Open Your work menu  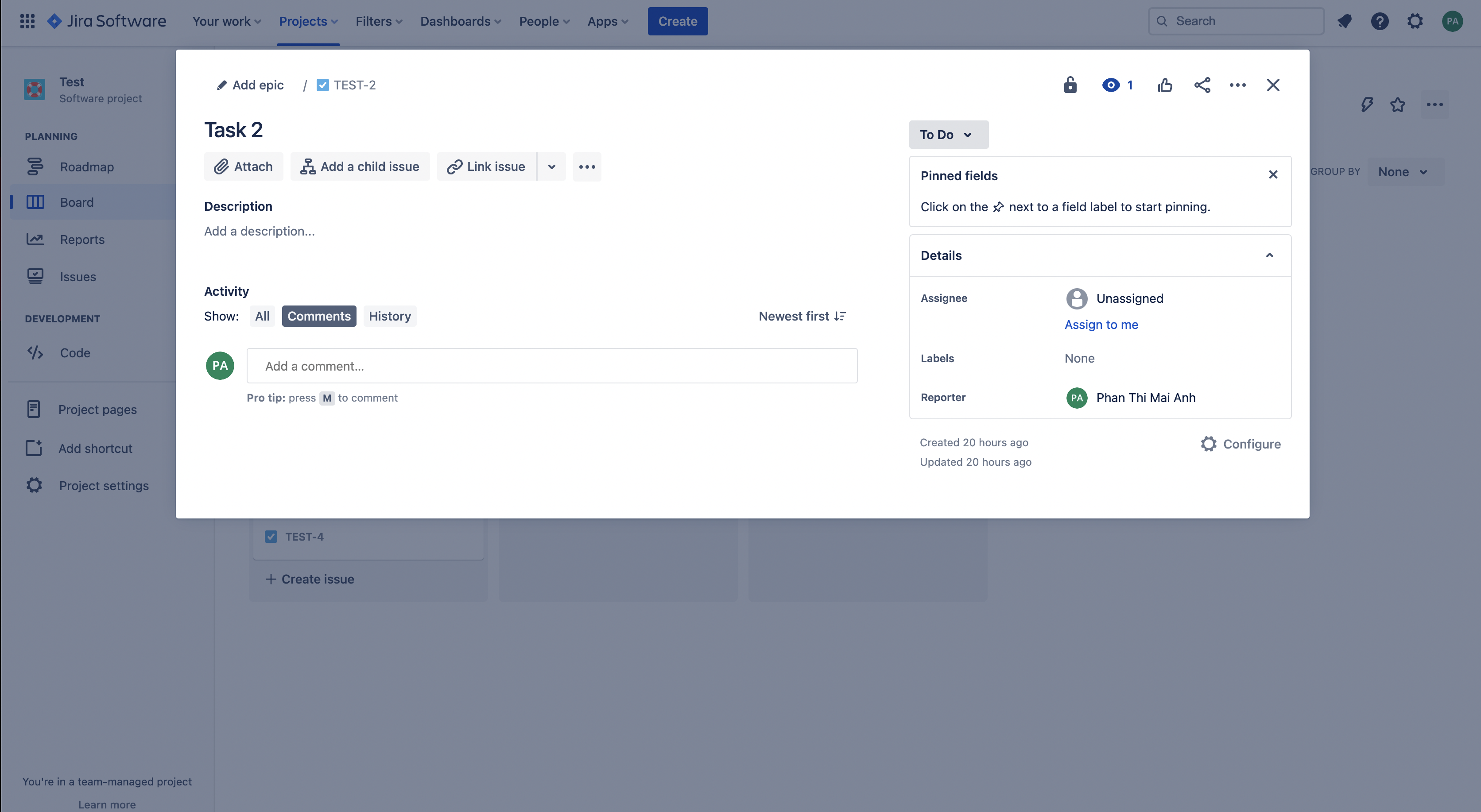tap(226, 21)
